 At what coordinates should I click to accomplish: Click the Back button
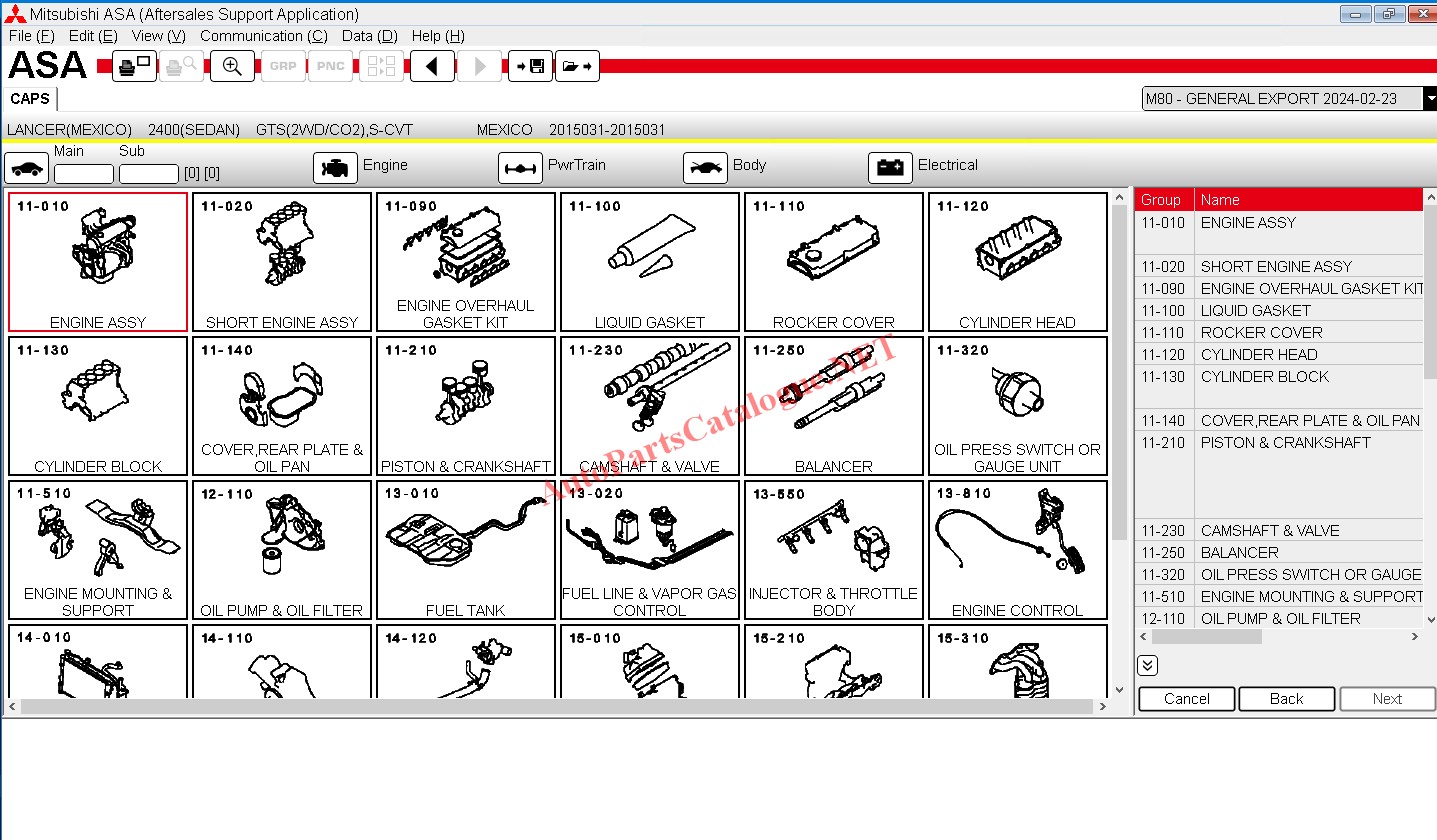point(1287,699)
